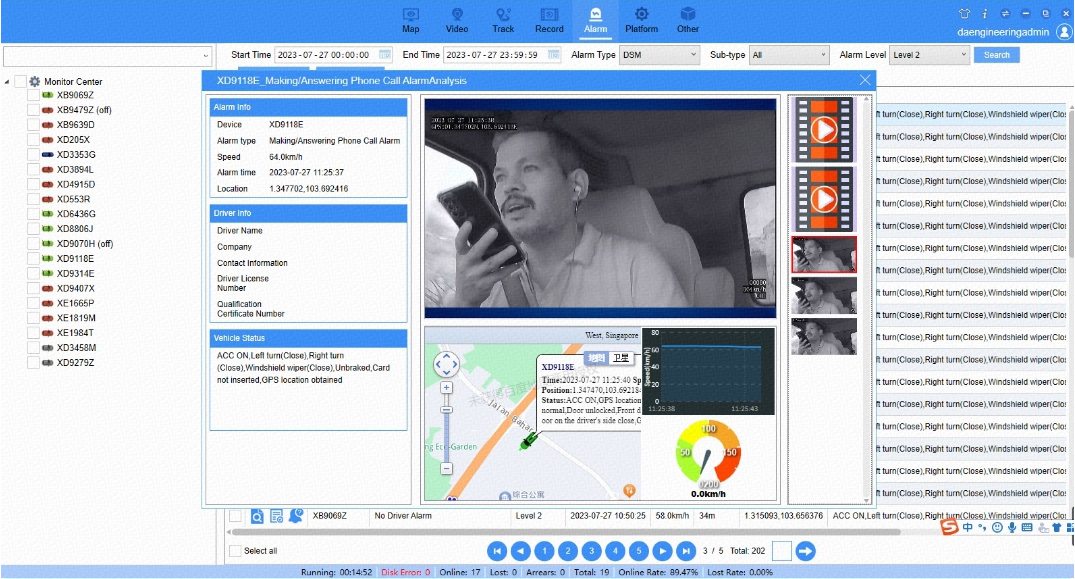
Task: Switch to the Platform tab
Action: click(641, 20)
